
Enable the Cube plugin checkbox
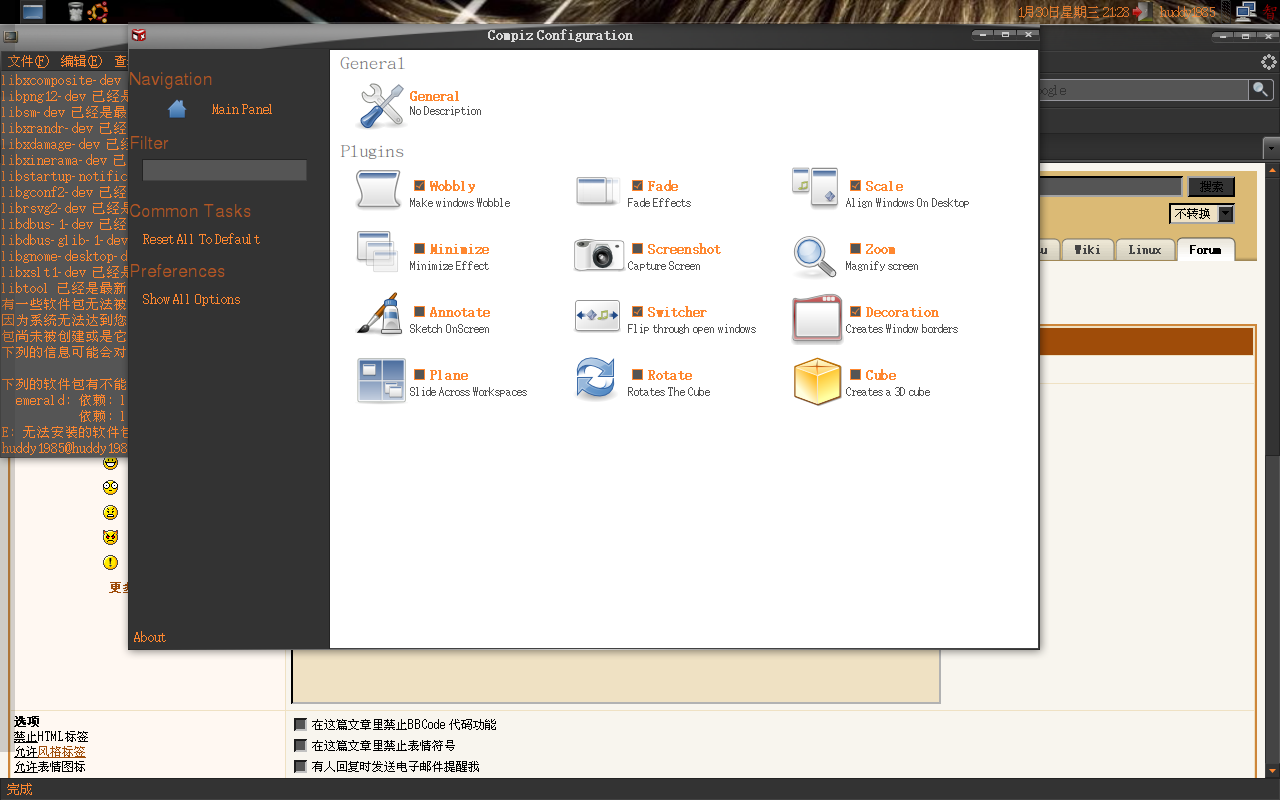click(x=856, y=375)
